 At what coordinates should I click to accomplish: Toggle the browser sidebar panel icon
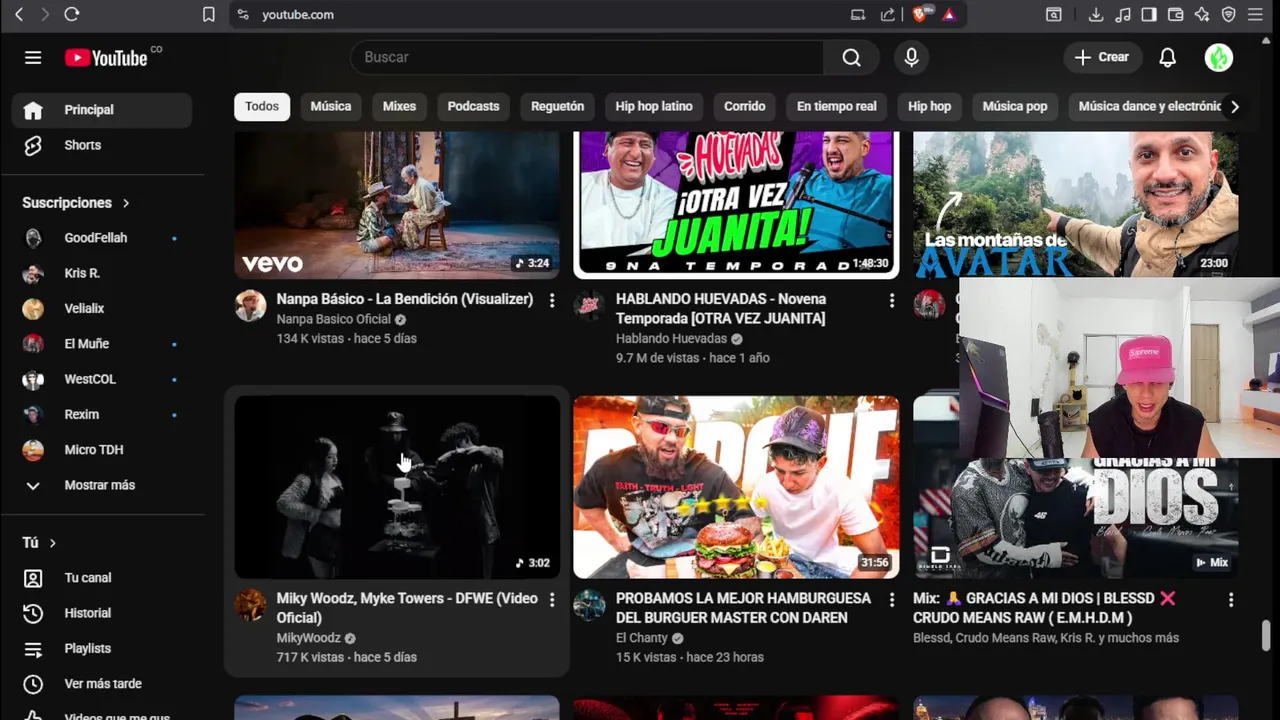pyautogui.click(x=1149, y=14)
